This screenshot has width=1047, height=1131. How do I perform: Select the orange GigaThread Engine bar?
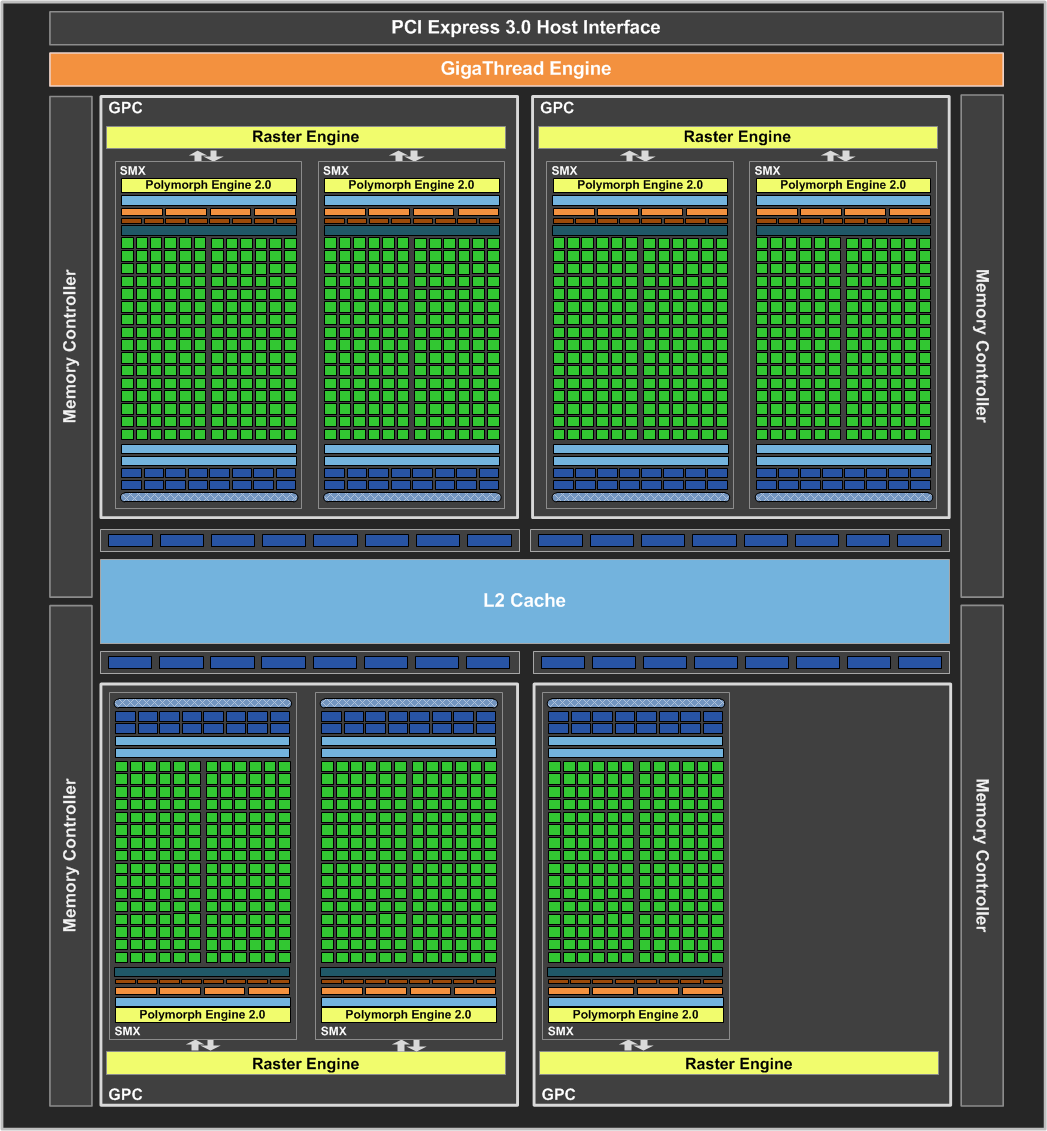click(x=526, y=69)
